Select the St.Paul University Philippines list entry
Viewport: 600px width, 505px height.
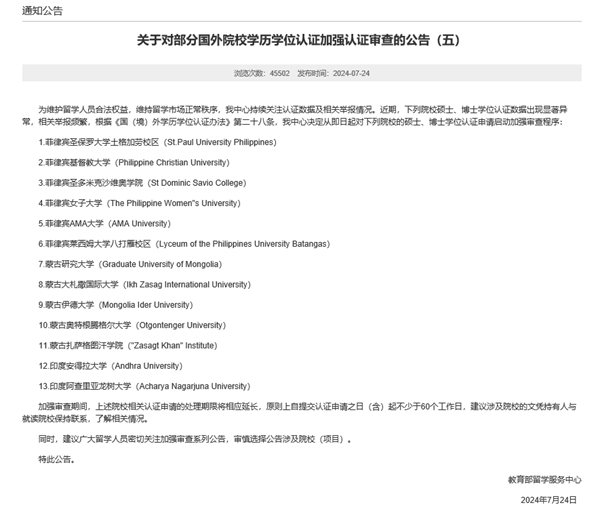pyautogui.click(x=156, y=141)
